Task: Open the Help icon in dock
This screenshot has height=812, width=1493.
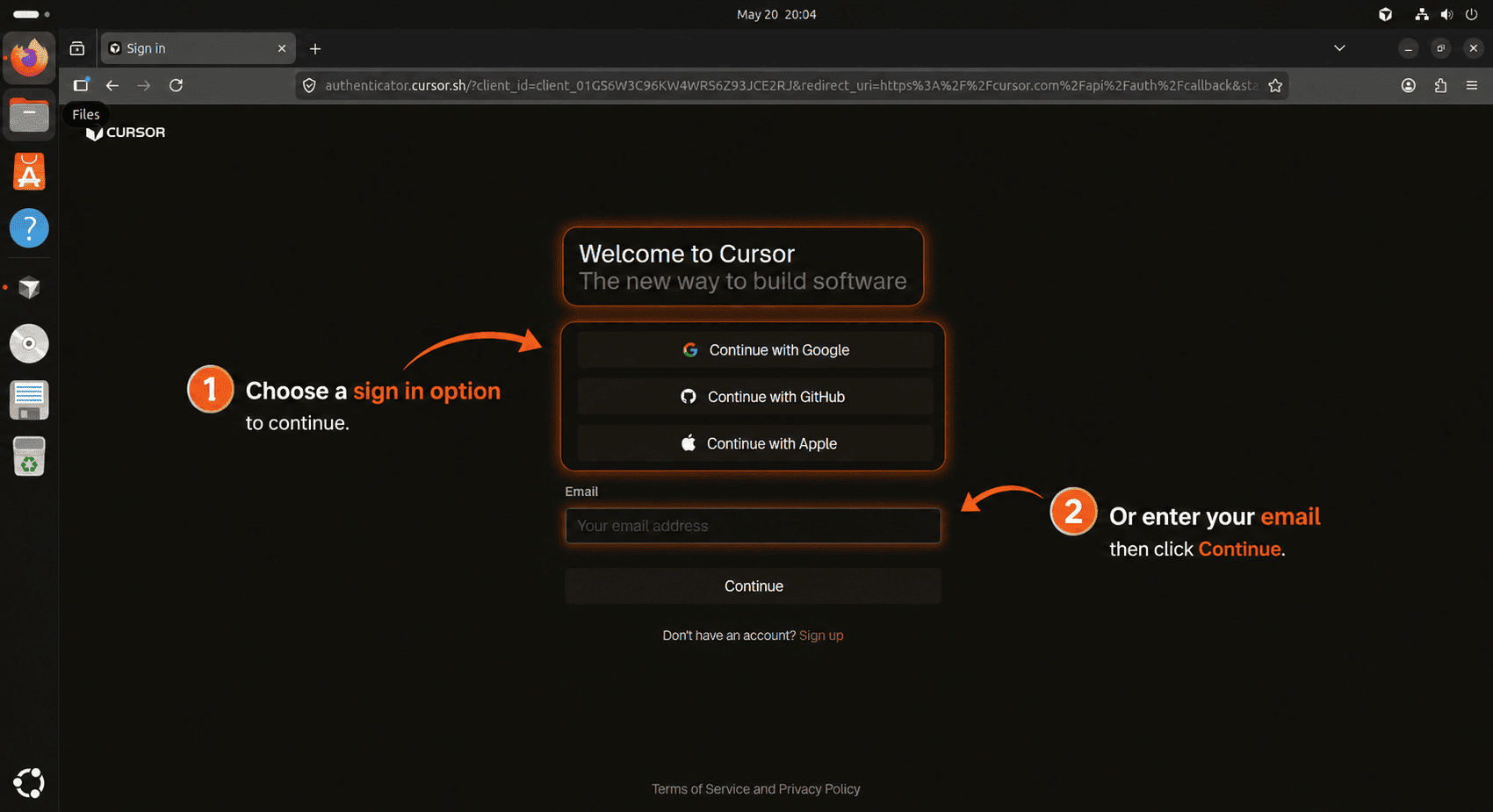Action: pyautogui.click(x=29, y=228)
